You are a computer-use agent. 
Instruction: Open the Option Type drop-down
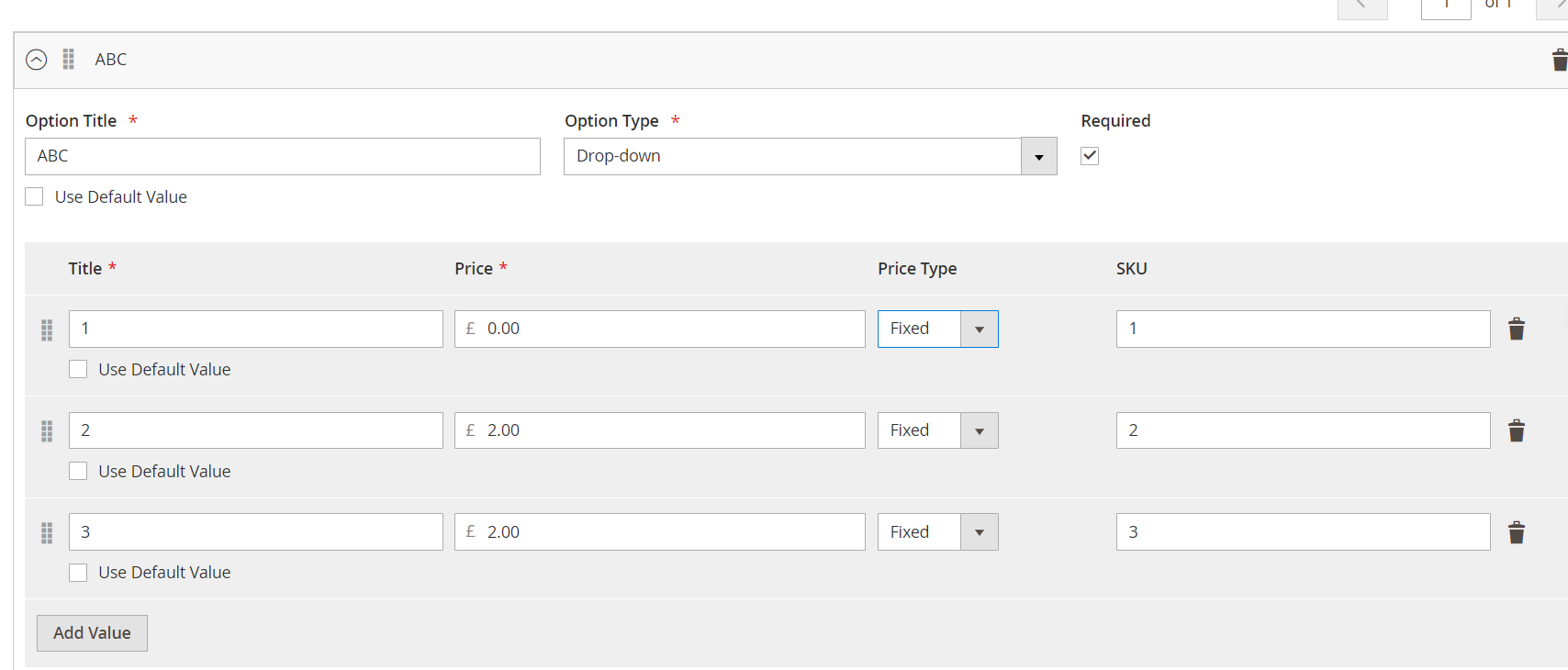811,156
